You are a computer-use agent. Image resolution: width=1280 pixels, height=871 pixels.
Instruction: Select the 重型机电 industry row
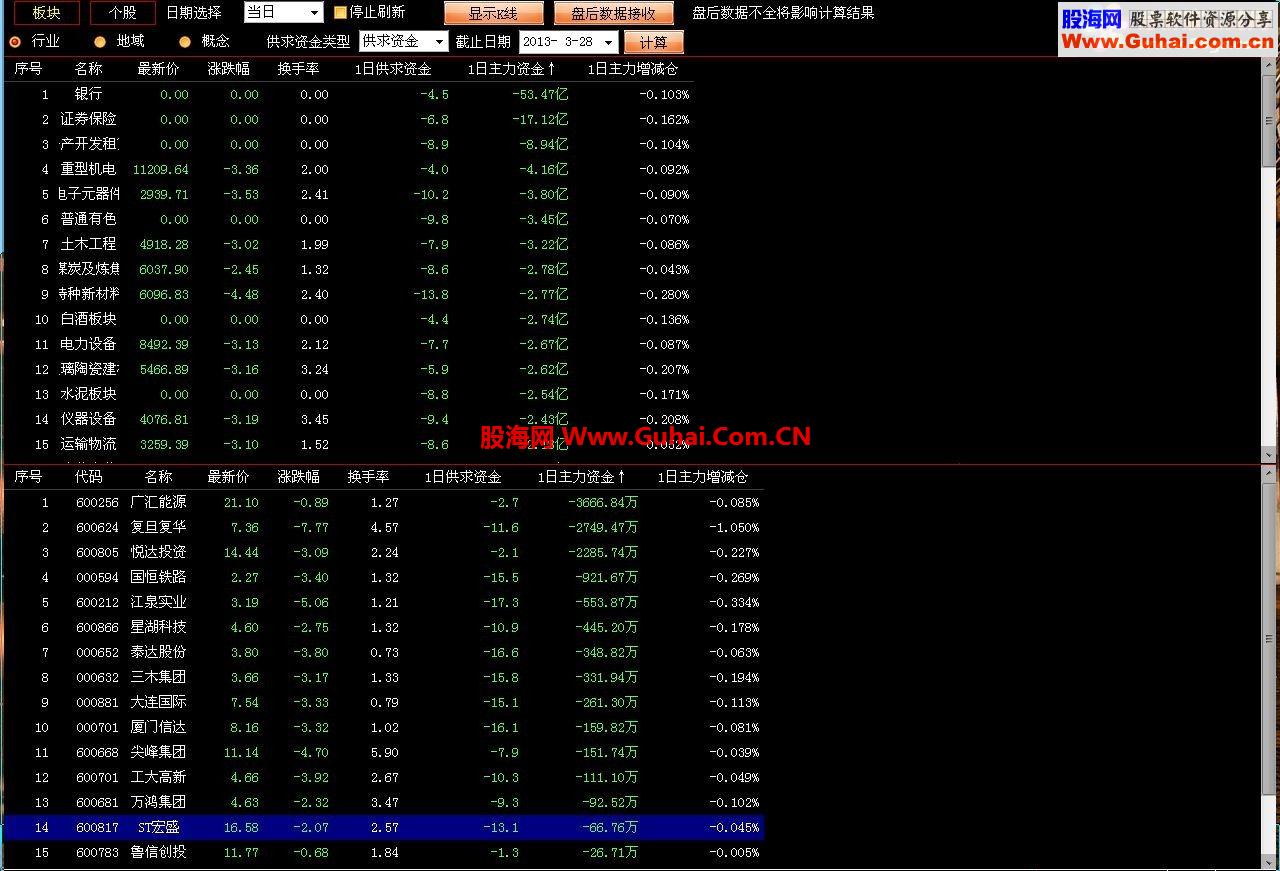348,169
